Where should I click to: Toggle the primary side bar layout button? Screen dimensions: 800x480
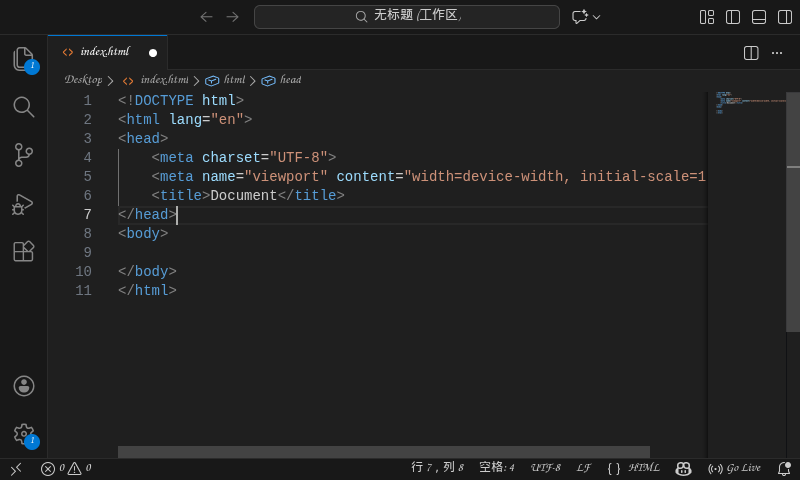click(733, 17)
